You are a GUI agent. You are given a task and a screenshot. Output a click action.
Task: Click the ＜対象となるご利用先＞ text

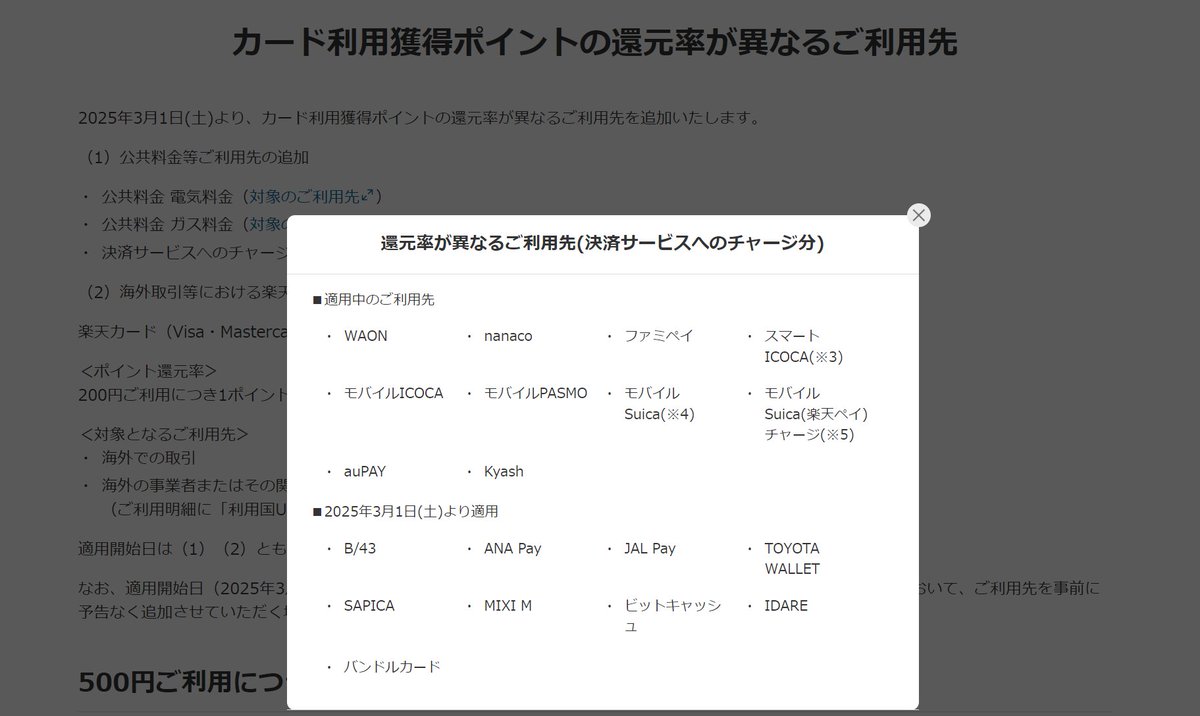click(163, 434)
